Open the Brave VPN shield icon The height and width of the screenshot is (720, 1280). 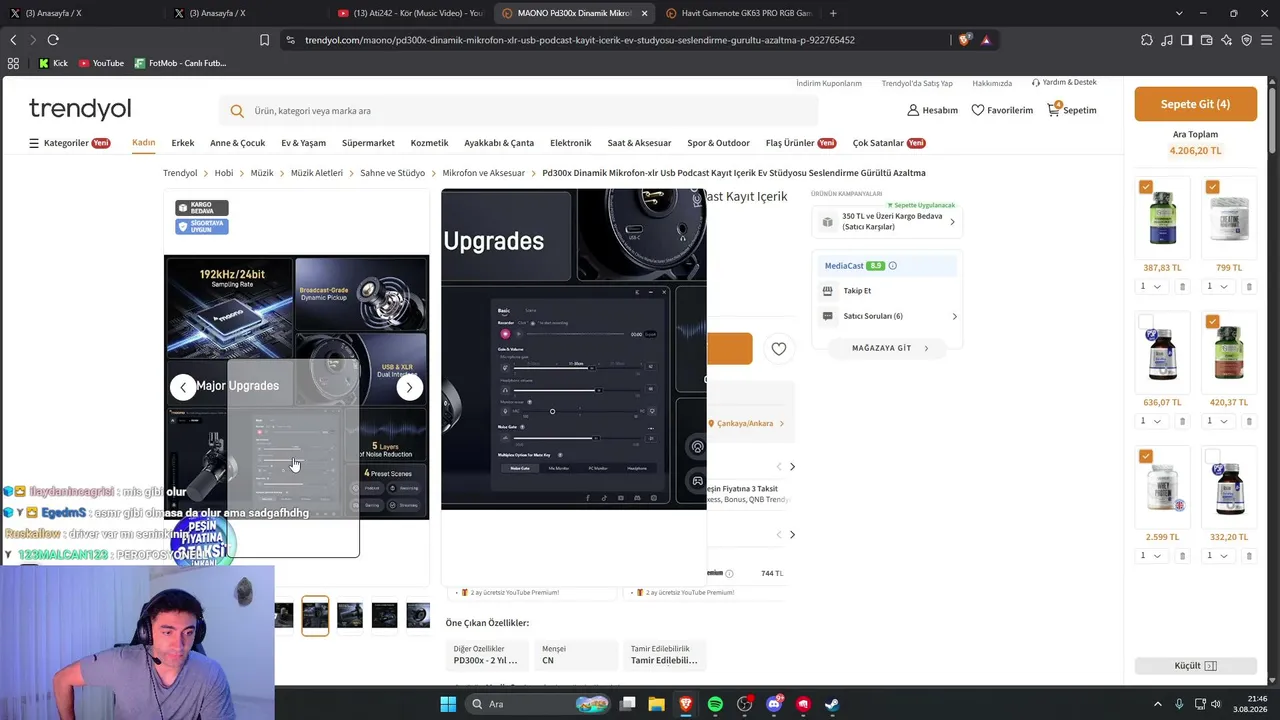click(1246, 40)
